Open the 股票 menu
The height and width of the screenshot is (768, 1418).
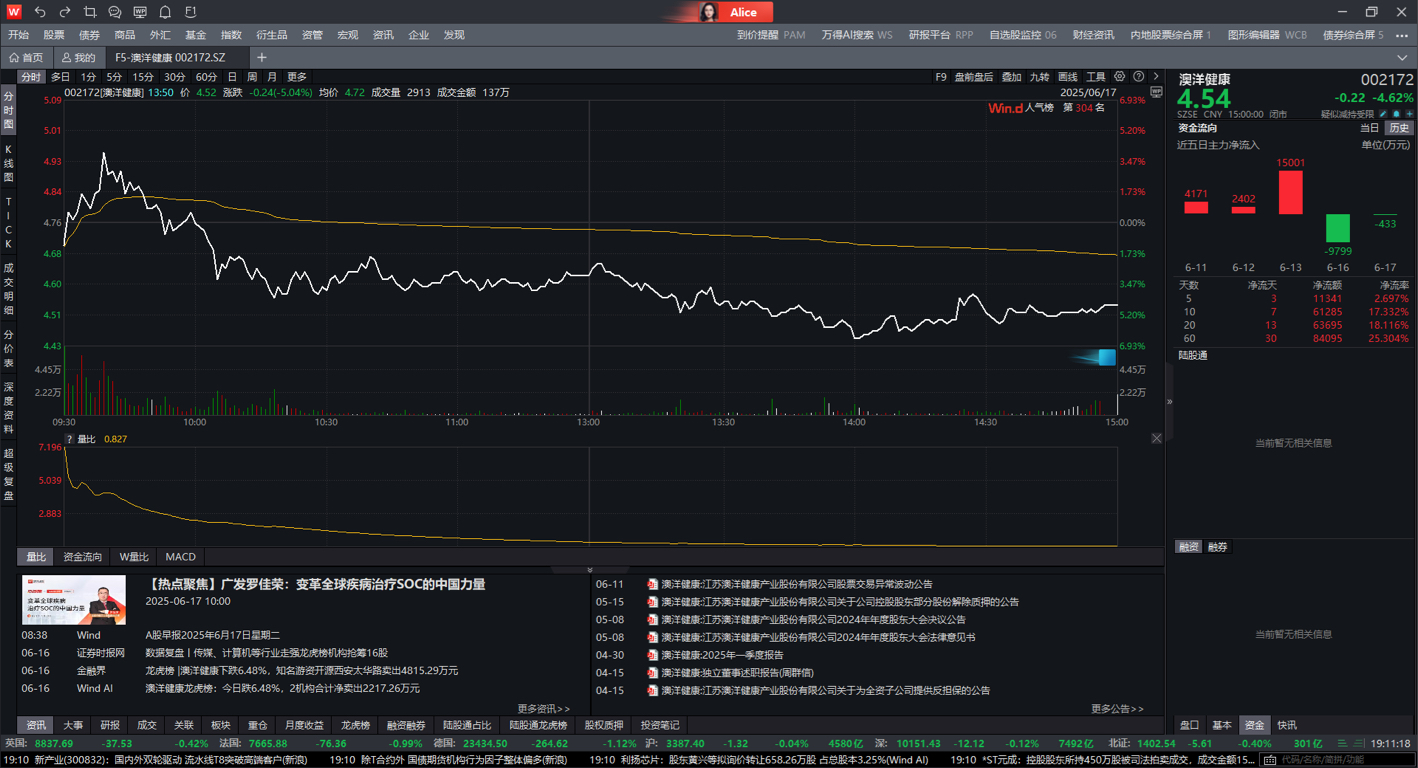(54, 35)
